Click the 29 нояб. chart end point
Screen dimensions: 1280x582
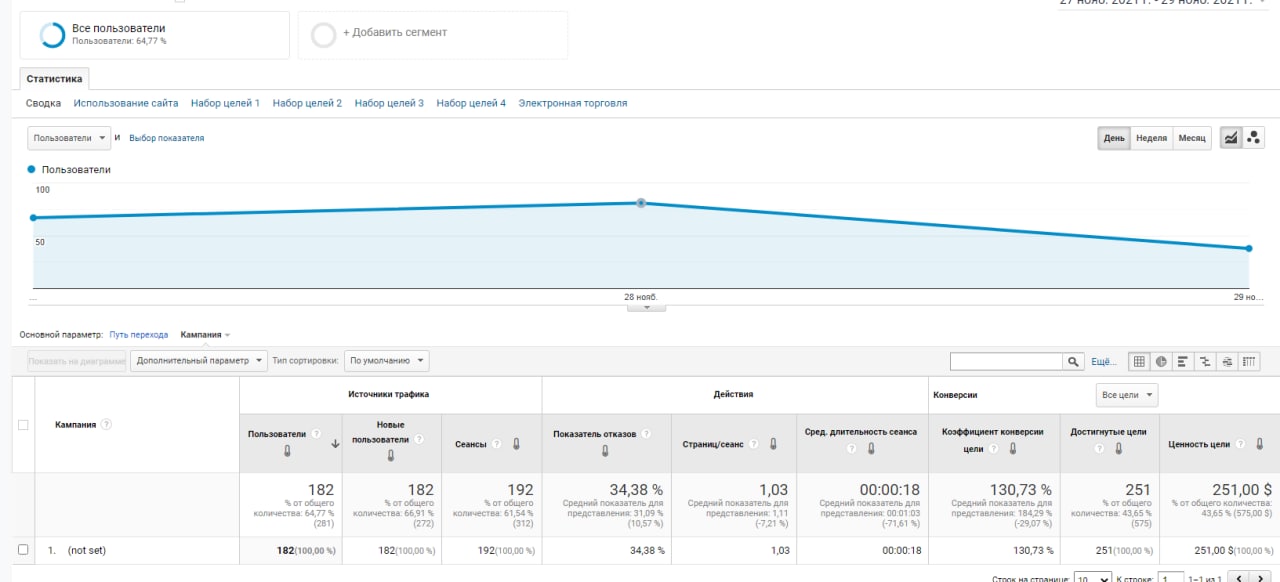tap(1249, 248)
